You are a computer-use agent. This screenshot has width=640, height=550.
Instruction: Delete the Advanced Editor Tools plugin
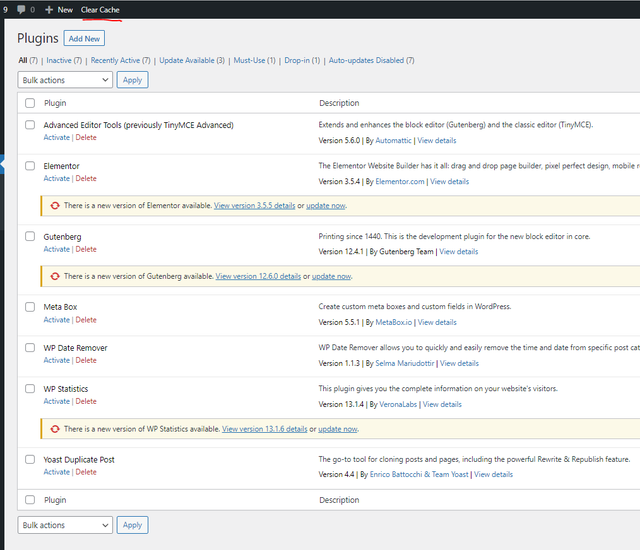[86, 138]
